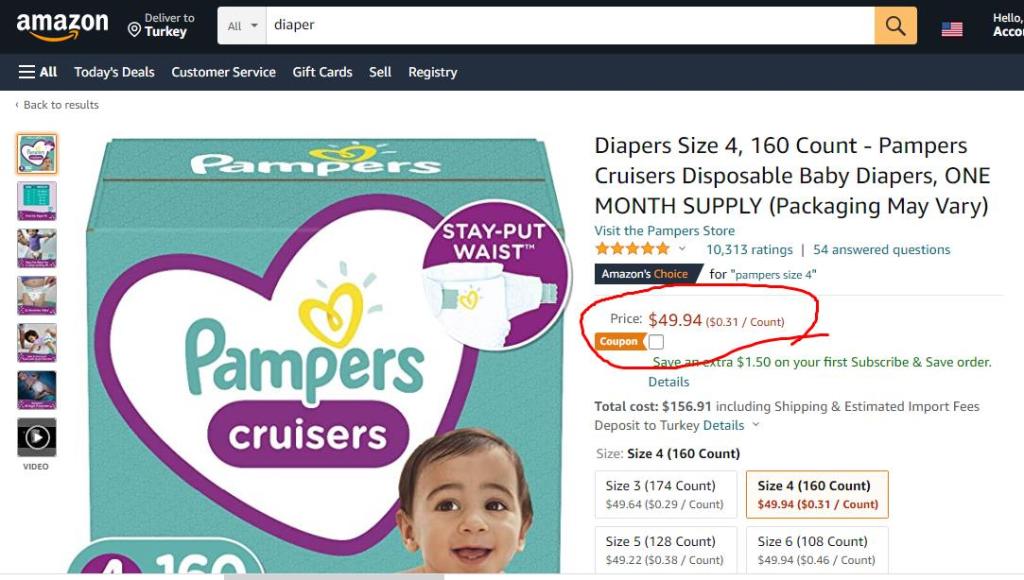Open 54 answered questions link

coord(882,250)
